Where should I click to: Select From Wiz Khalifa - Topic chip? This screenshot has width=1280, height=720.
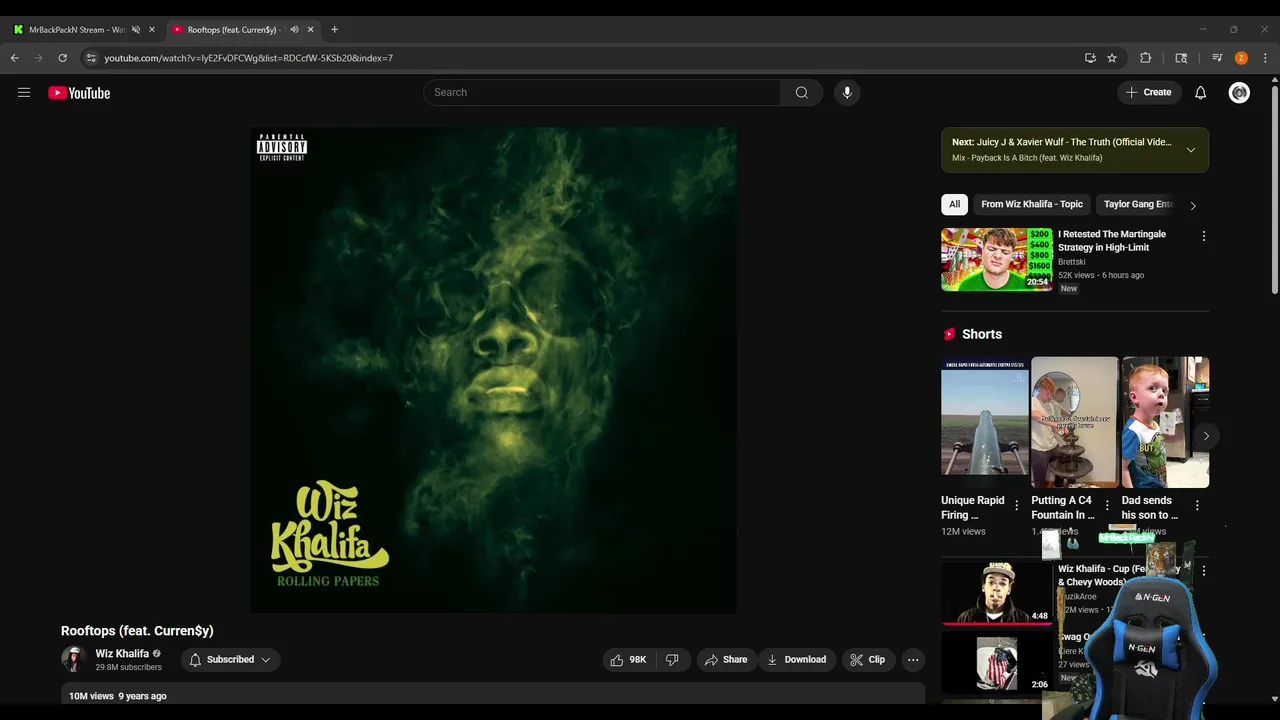(x=1032, y=204)
